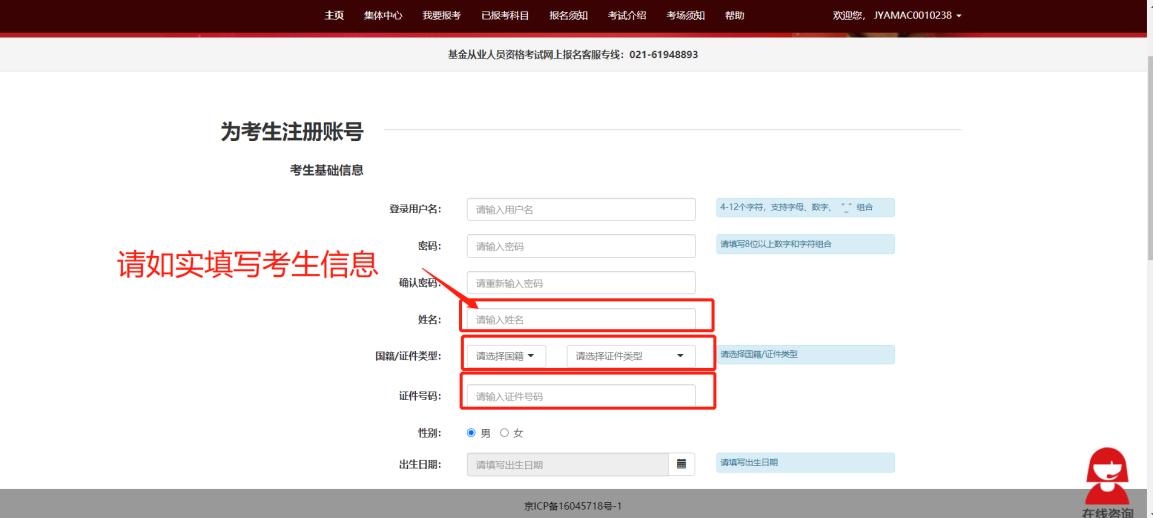The height and width of the screenshot is (518, 1153).
Task: Click the 考场须知 navigation link
Action: pyautogui.click(x=685, y=15)
